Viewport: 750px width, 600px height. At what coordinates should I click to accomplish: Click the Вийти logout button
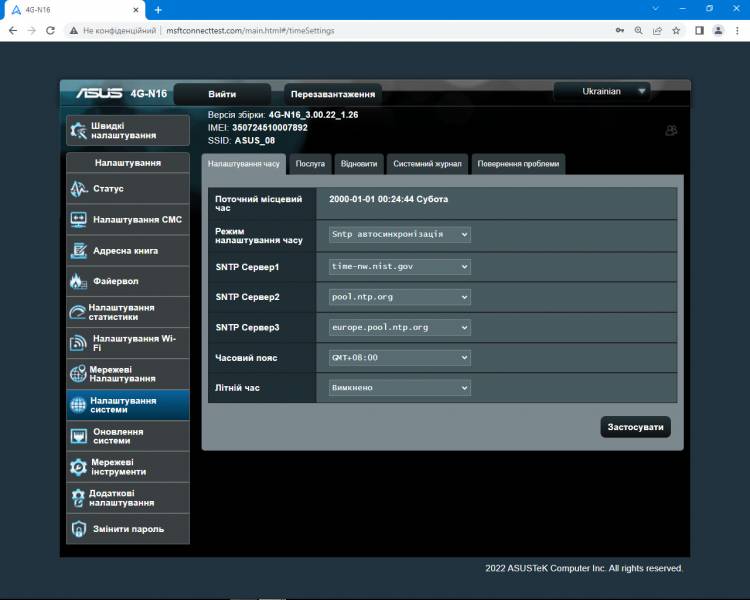pyautogui.click(x=222, y=94)
